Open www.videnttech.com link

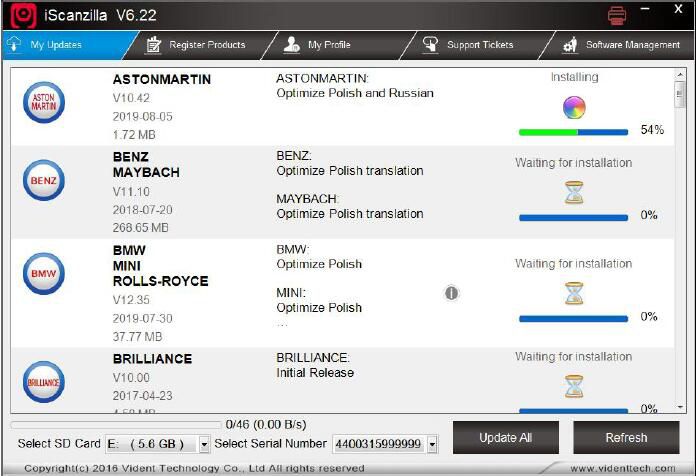(623, 468)
